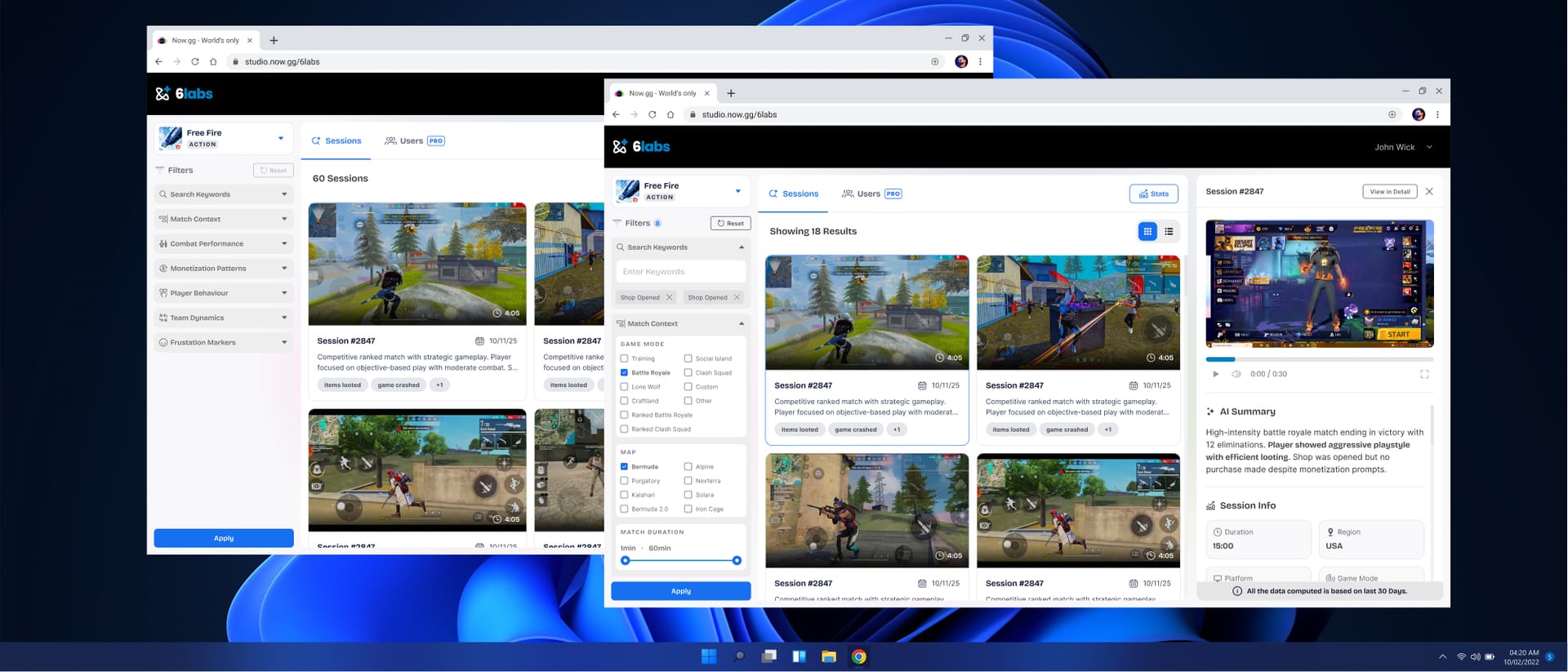Click the 6labs logo in back window
Screen dimensions: 1568x672
point(184,93)
